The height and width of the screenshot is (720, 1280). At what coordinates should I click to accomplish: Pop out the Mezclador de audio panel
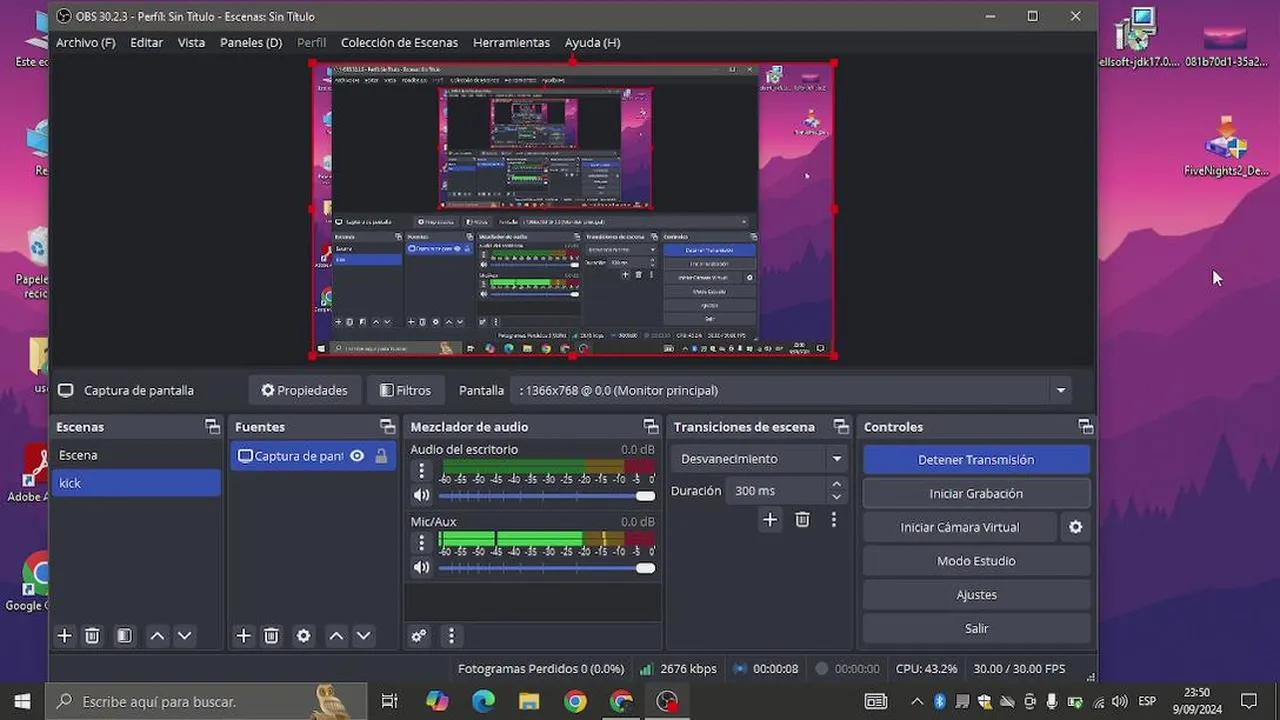pos(651,426)
